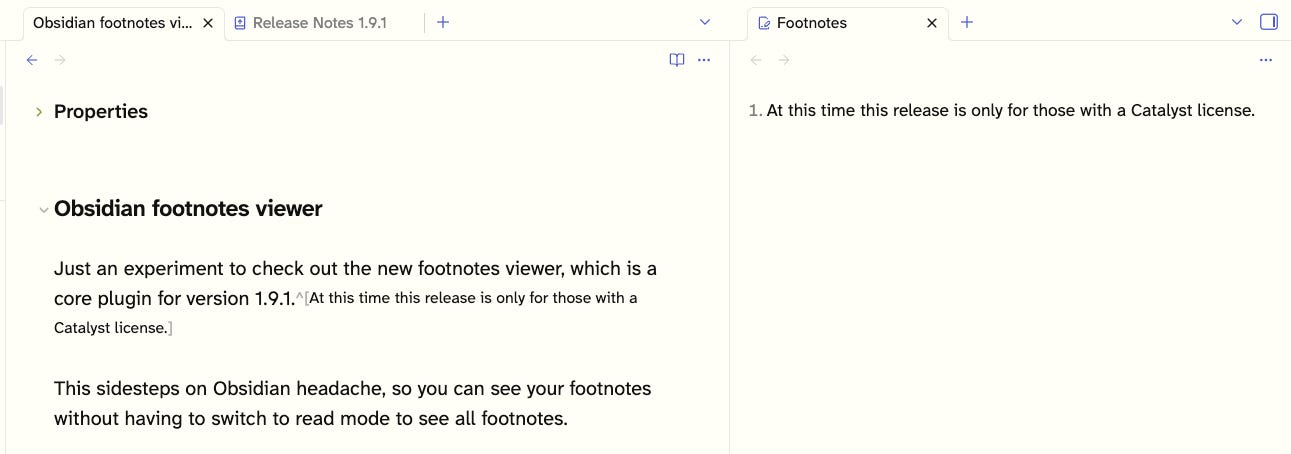Image resolution: width=1291 pixels, height=454 pixels.
Task: Click the inline footnote about Catalyst license
Action: click(x=345, y=313)
